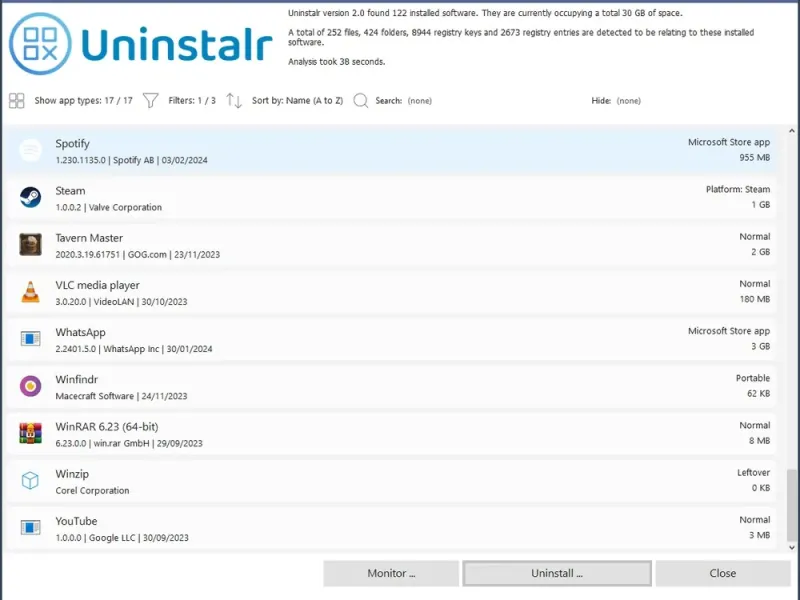Viewport: 800px width, 600px height.
Task: Select the WhatsApp app name
Action: (81, 332)
